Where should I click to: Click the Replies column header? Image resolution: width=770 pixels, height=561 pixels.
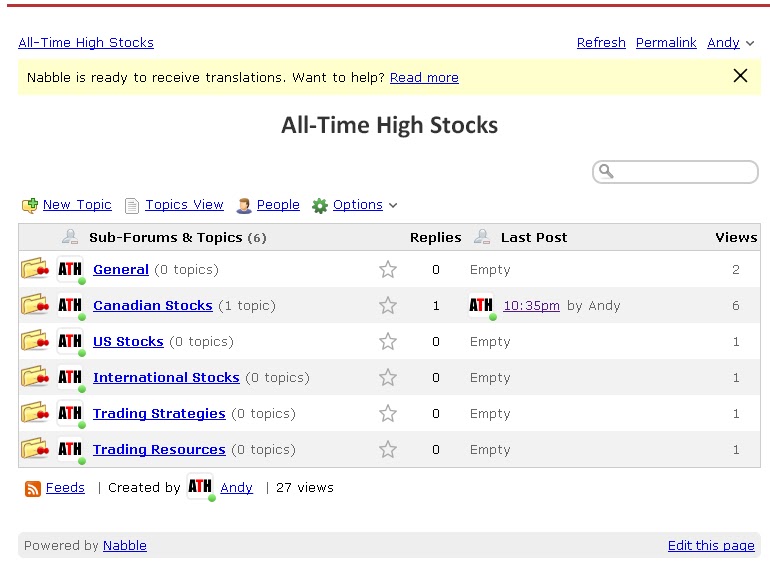[436, 237]
